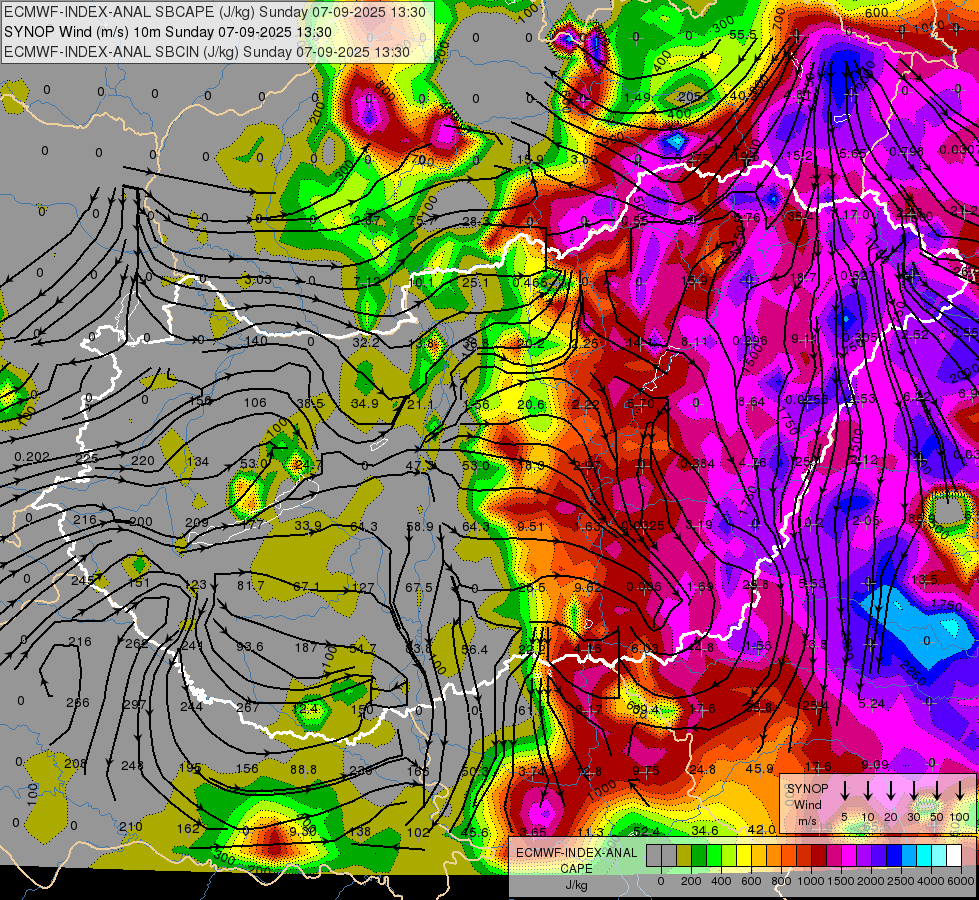The height and width of the screenshot is (900, 979).
Task: Click the map value 33.9
Action: point(308,525)
